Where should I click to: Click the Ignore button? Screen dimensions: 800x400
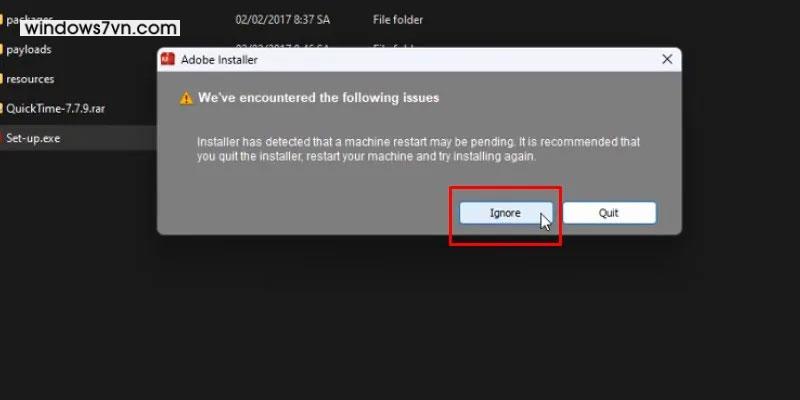coord(506,213)
